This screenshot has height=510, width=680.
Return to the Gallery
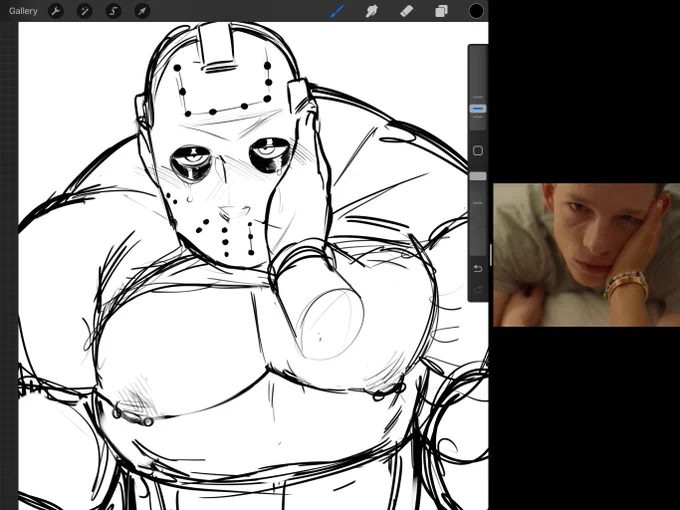[x=23, y=11]
